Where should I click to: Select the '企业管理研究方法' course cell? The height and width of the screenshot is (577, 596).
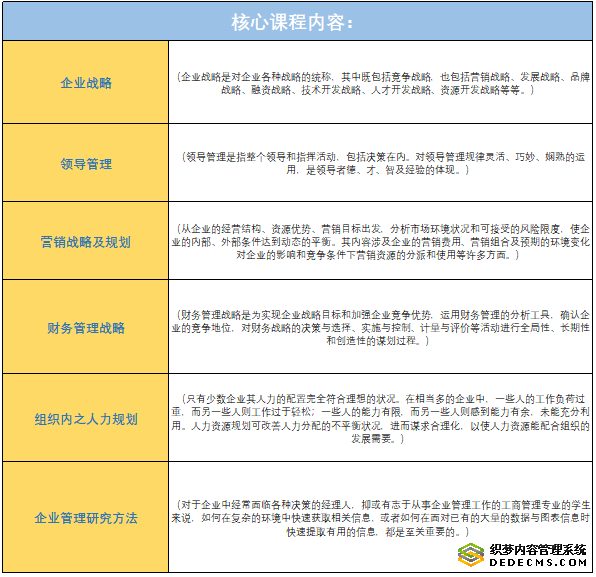pos(86,518)
